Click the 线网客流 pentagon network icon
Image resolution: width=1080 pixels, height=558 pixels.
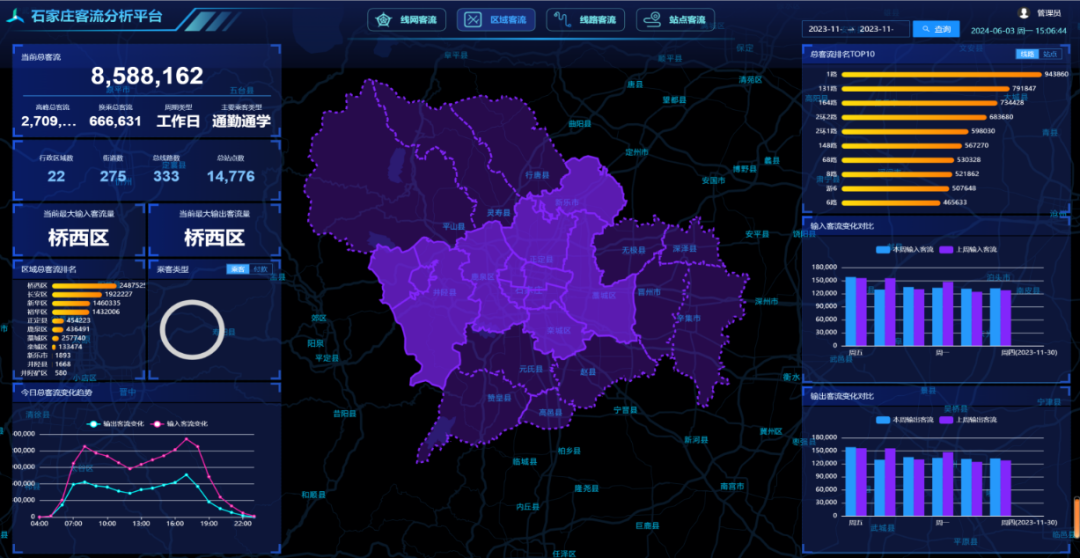pyautogui.click(x=383, y=20)
